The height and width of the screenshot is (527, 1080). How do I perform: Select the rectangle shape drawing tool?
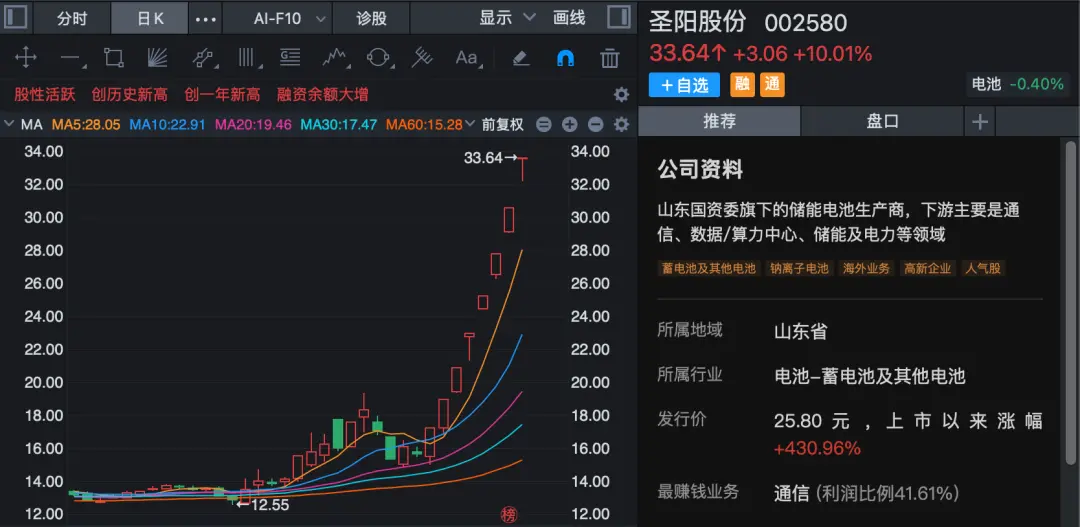(x=113, y=57)
